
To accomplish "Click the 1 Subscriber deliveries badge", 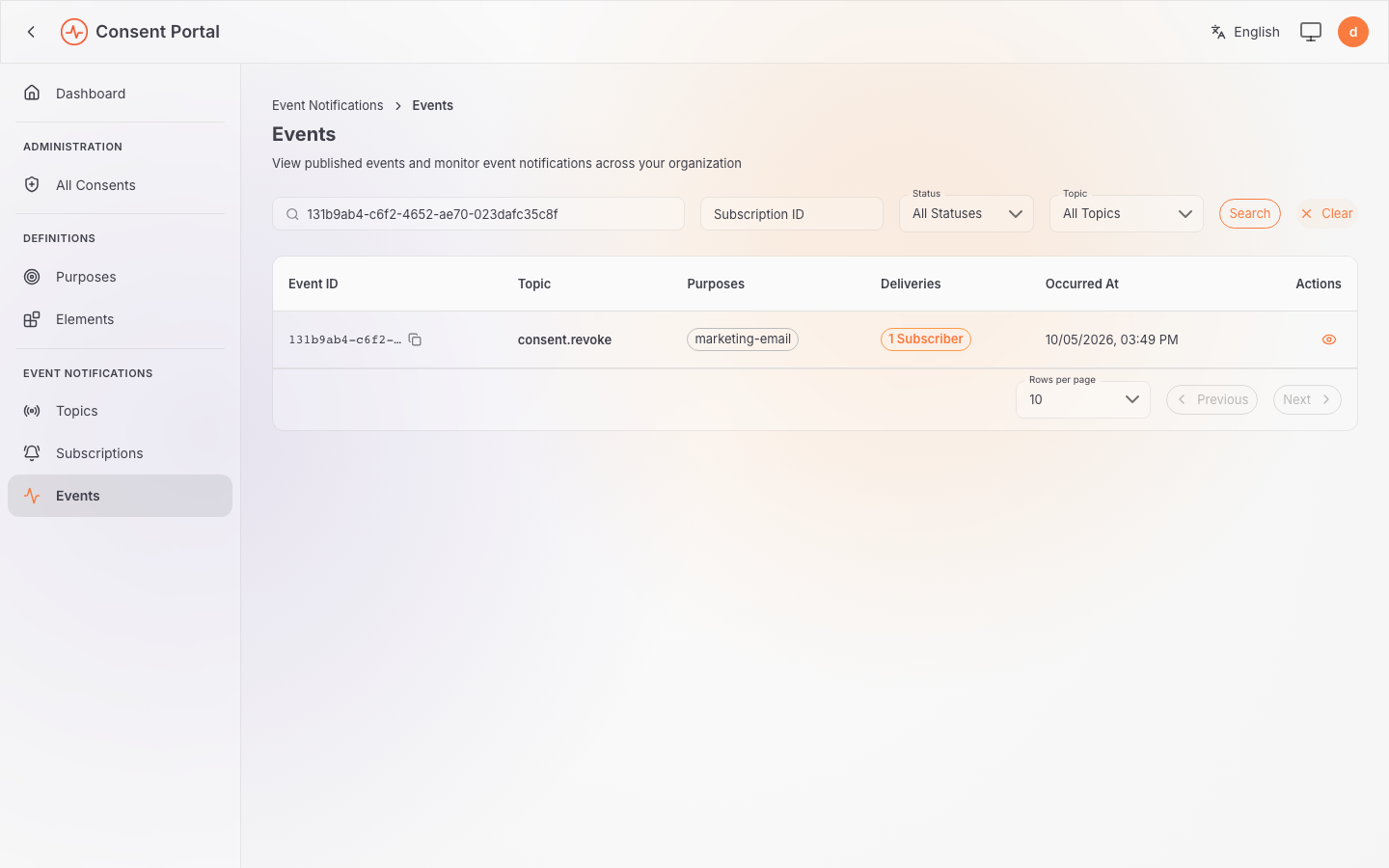I will point(926,339).
